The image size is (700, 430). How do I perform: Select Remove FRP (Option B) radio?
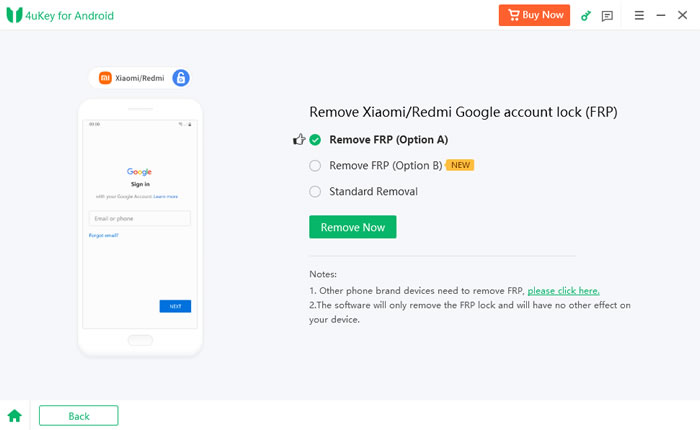(315, 166)
